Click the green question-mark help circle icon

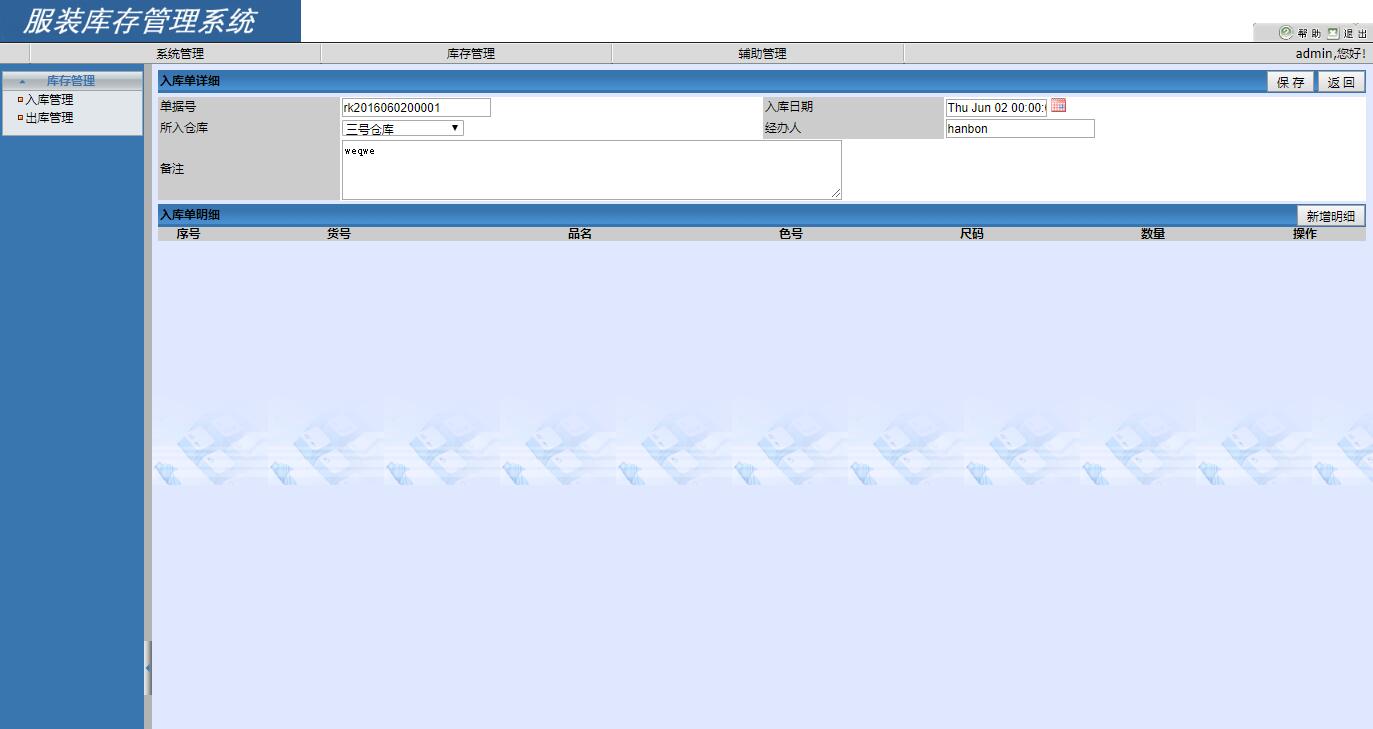(x=1286, y=32)
